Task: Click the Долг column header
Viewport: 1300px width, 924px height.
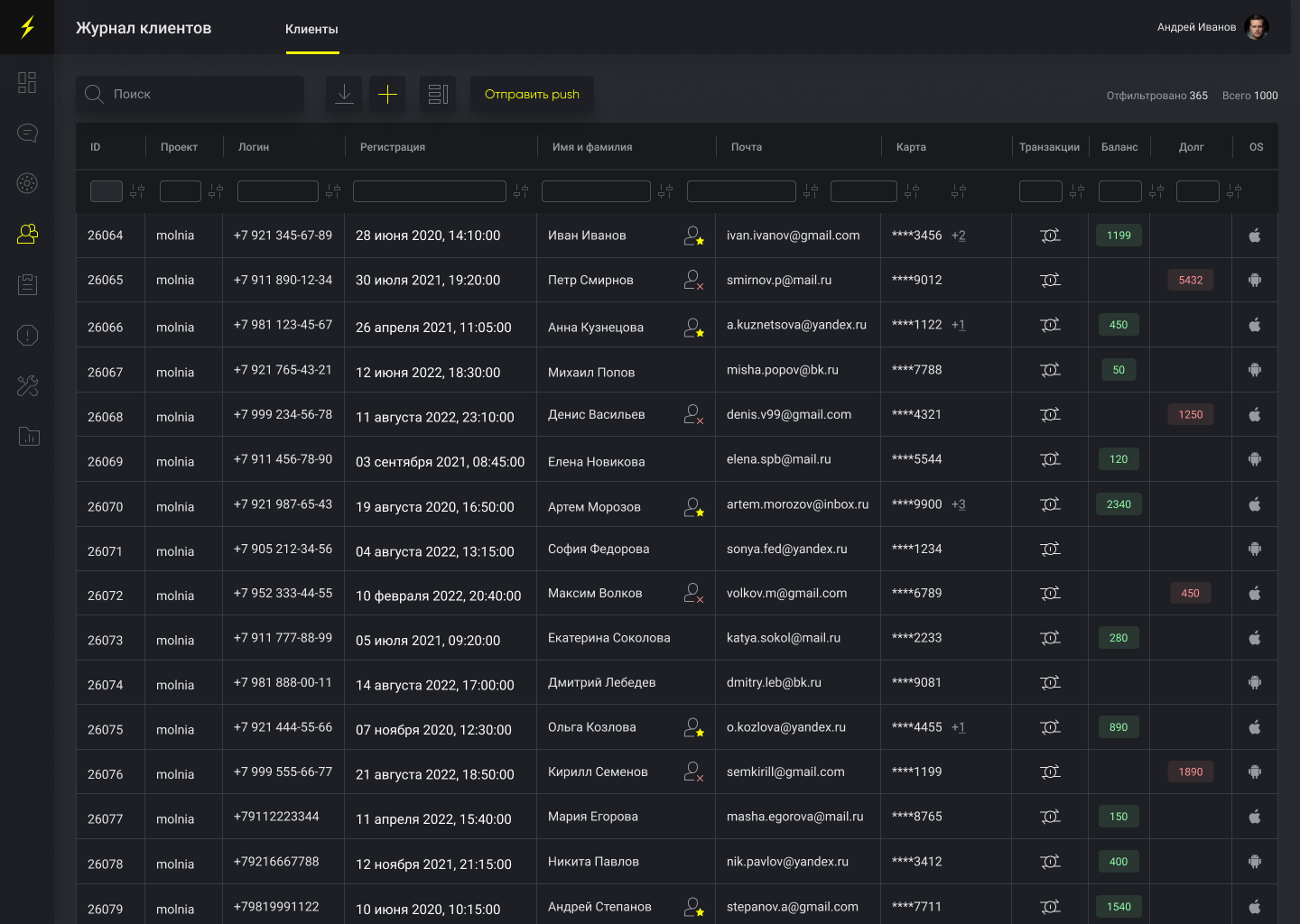Action: (1191, 147)
